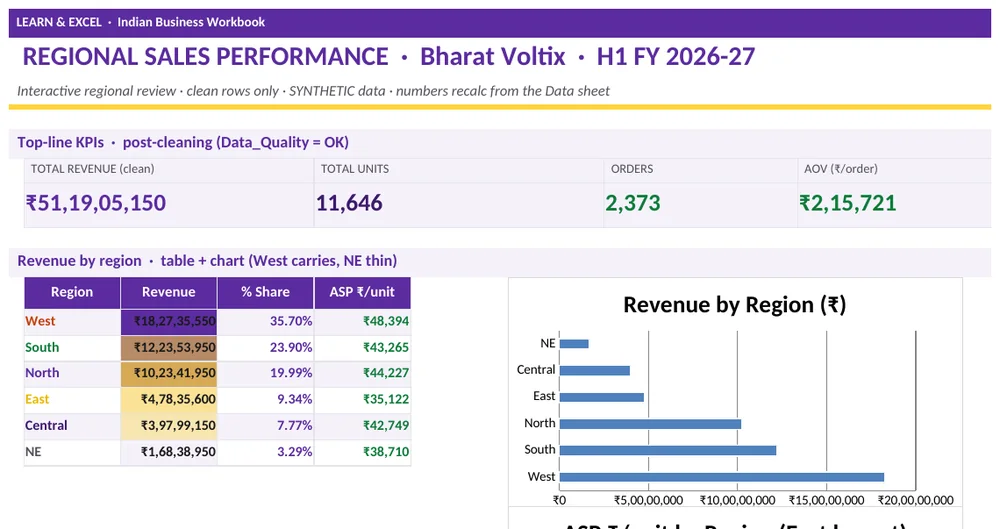Select the '% Share' column header

coord(265,293)
